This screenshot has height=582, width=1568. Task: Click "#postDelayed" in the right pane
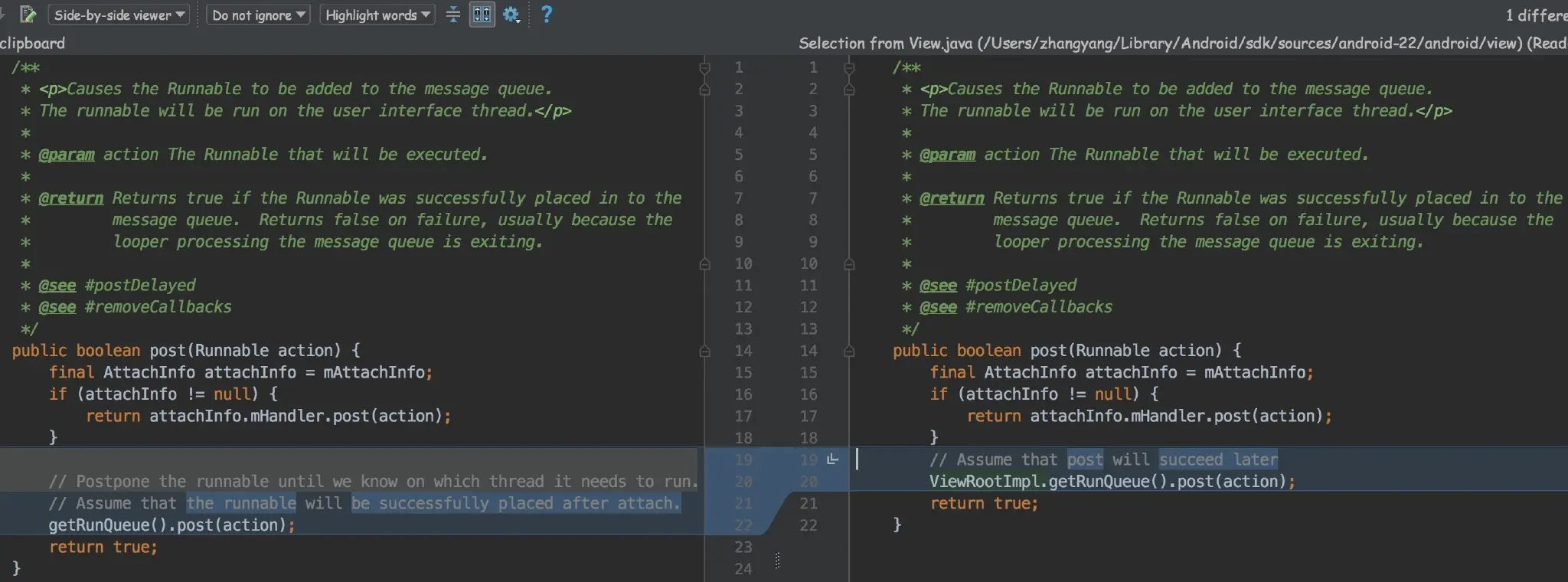(1021, 286)
